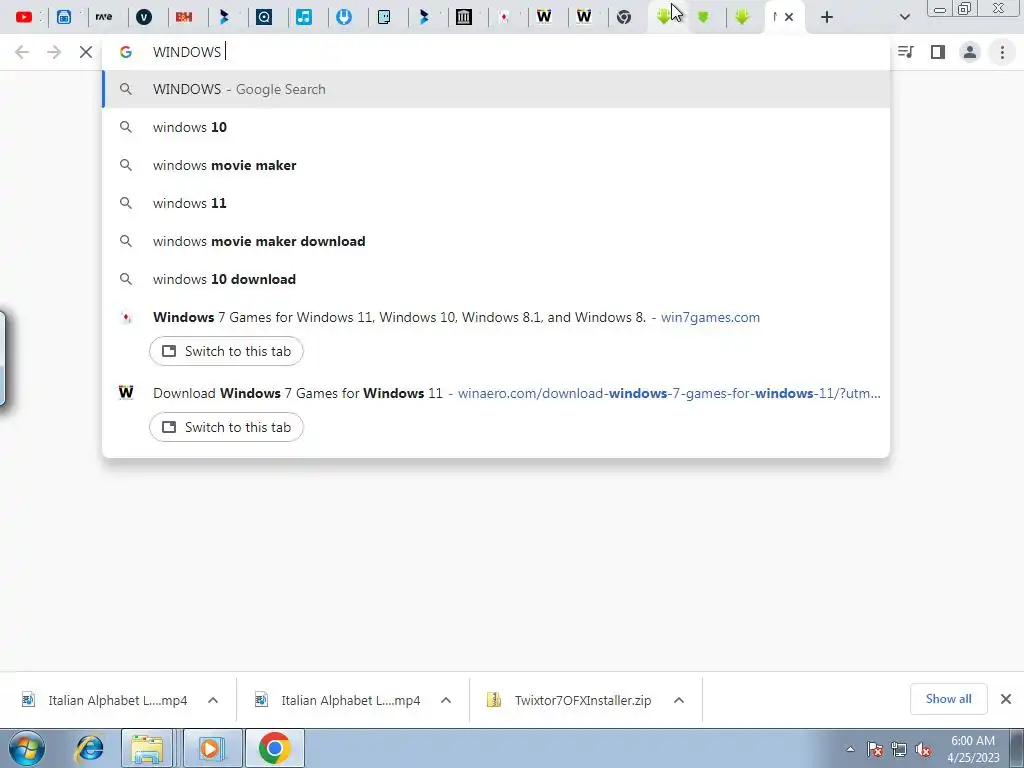The height and width of the screenshot is (768, 1024).
Task: Pick the 'windows movie maker' suggestion
Action: [496, 165]
